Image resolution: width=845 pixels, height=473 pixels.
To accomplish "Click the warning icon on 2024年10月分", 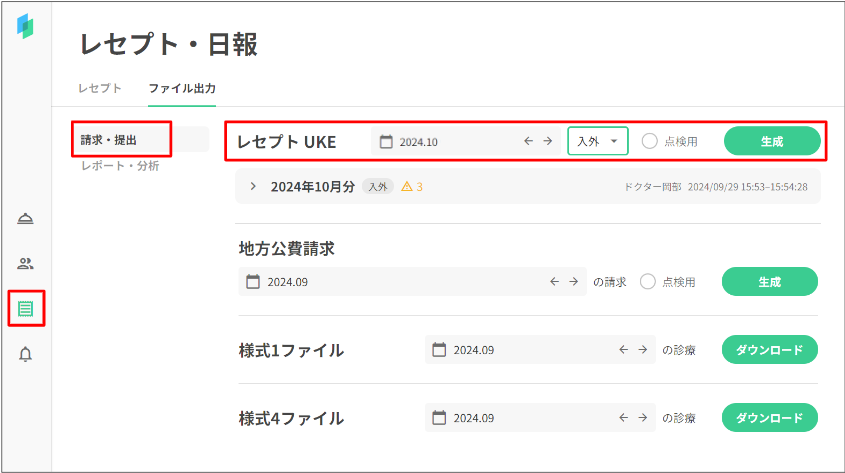I will coord(407,187).
